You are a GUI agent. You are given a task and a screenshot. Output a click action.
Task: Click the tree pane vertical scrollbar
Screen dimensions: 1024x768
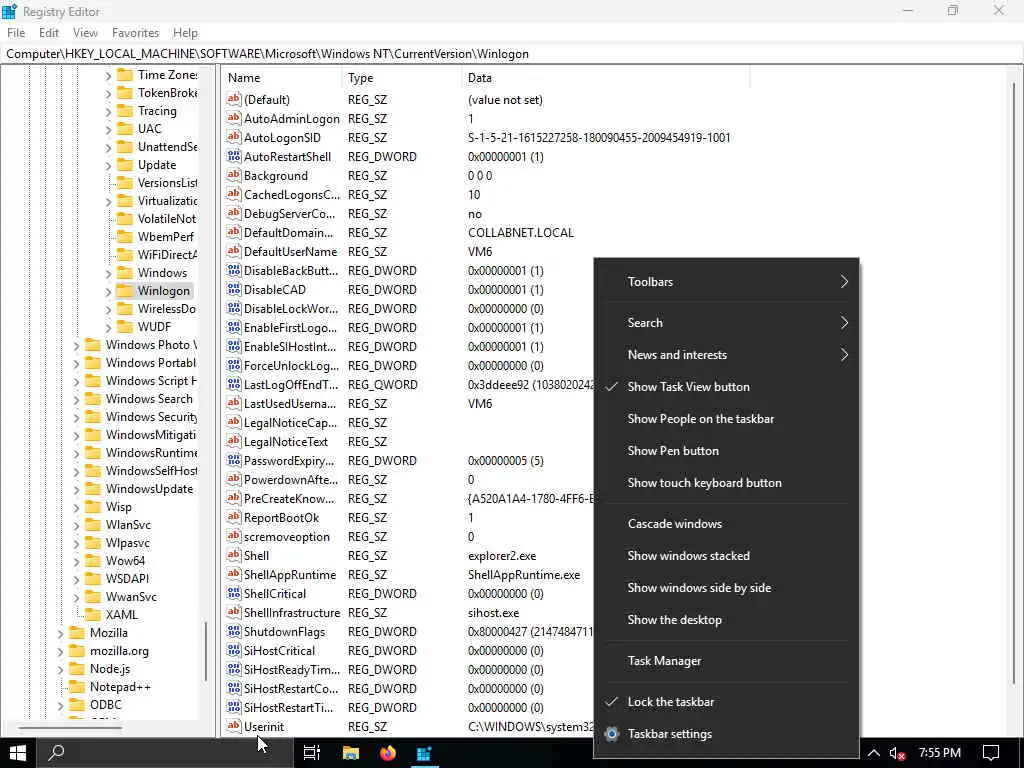[206, 650]
